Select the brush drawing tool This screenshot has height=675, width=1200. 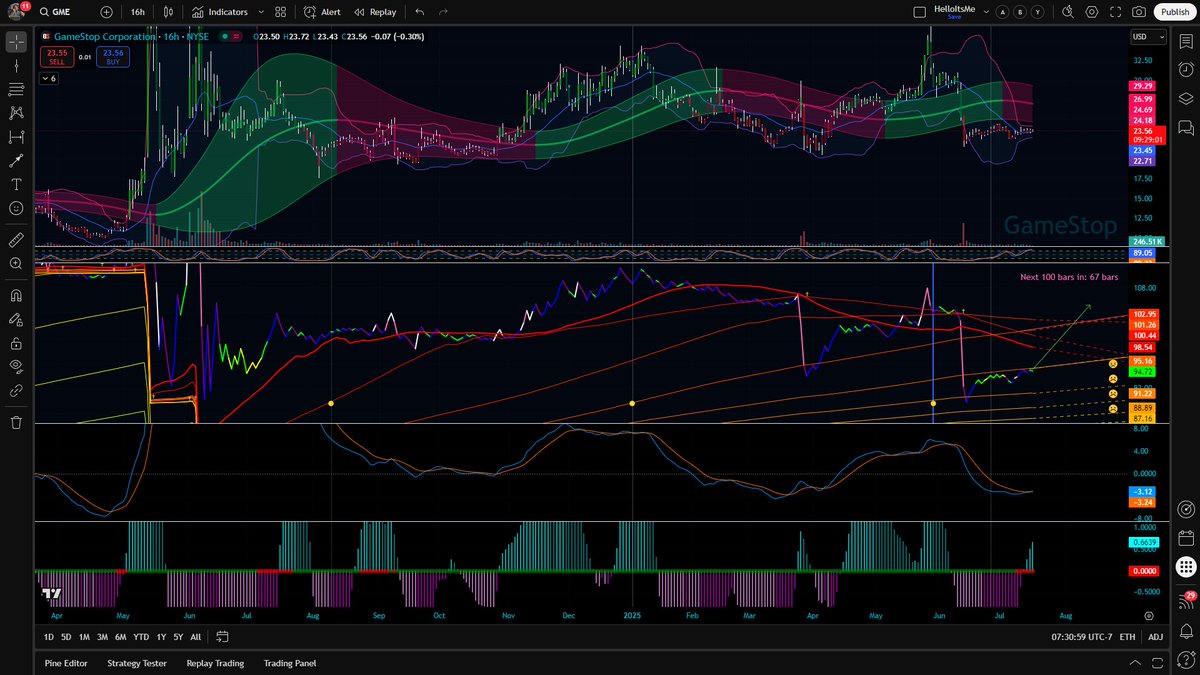(16, 160)
